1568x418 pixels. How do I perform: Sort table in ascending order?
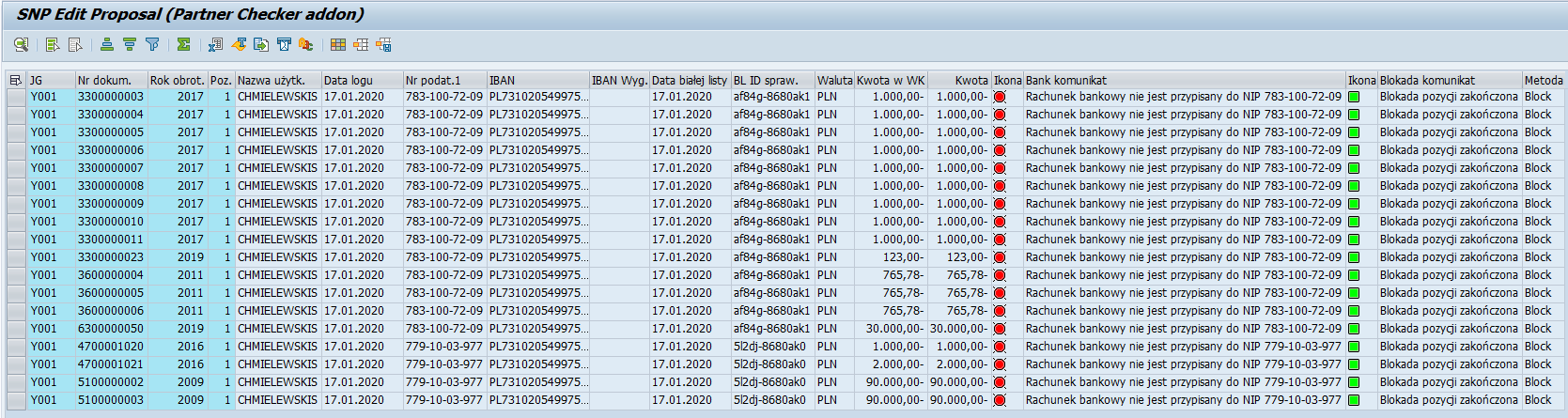coord(107,44)
